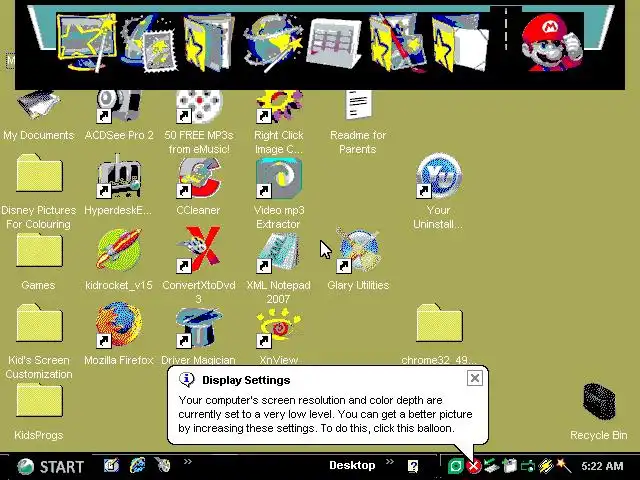Open Readme for Parents document
640x480 pixels.
(x=358, y=105)
